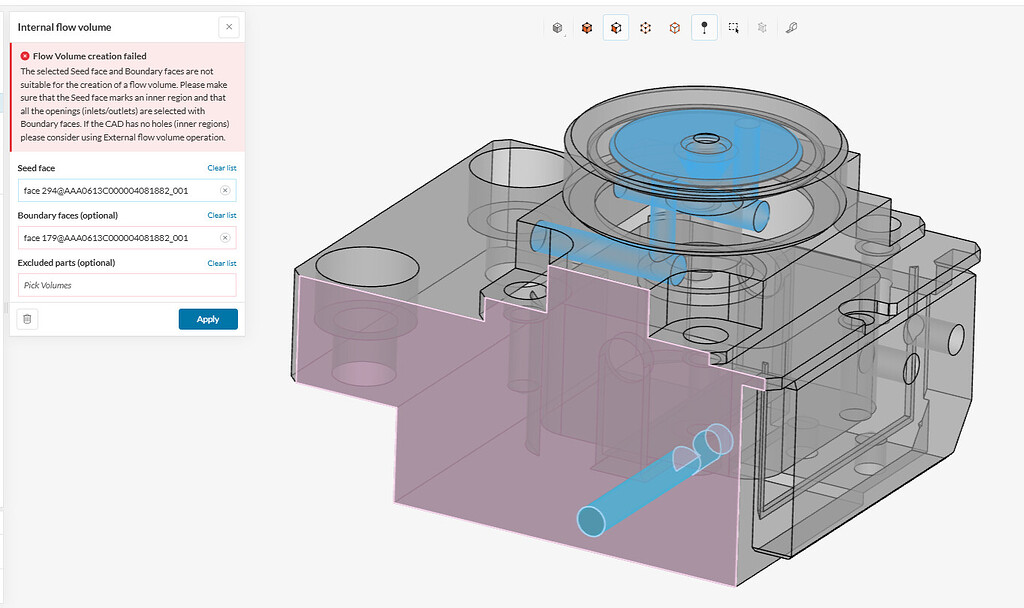The height and width of the screenshot is (608, 1024).
Task: Select the wireframe cube display icon
Action: 674,28
